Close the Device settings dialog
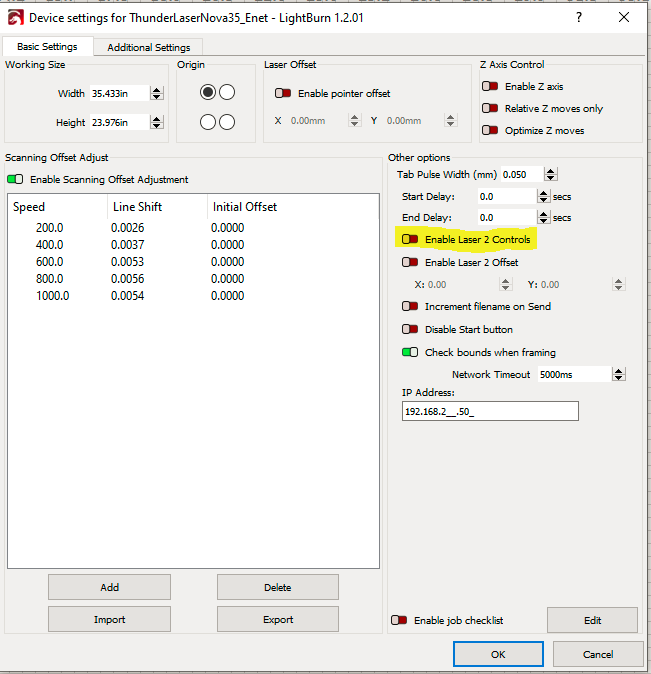This screenshot has width=651, height=674. click(x=624, y=17)
